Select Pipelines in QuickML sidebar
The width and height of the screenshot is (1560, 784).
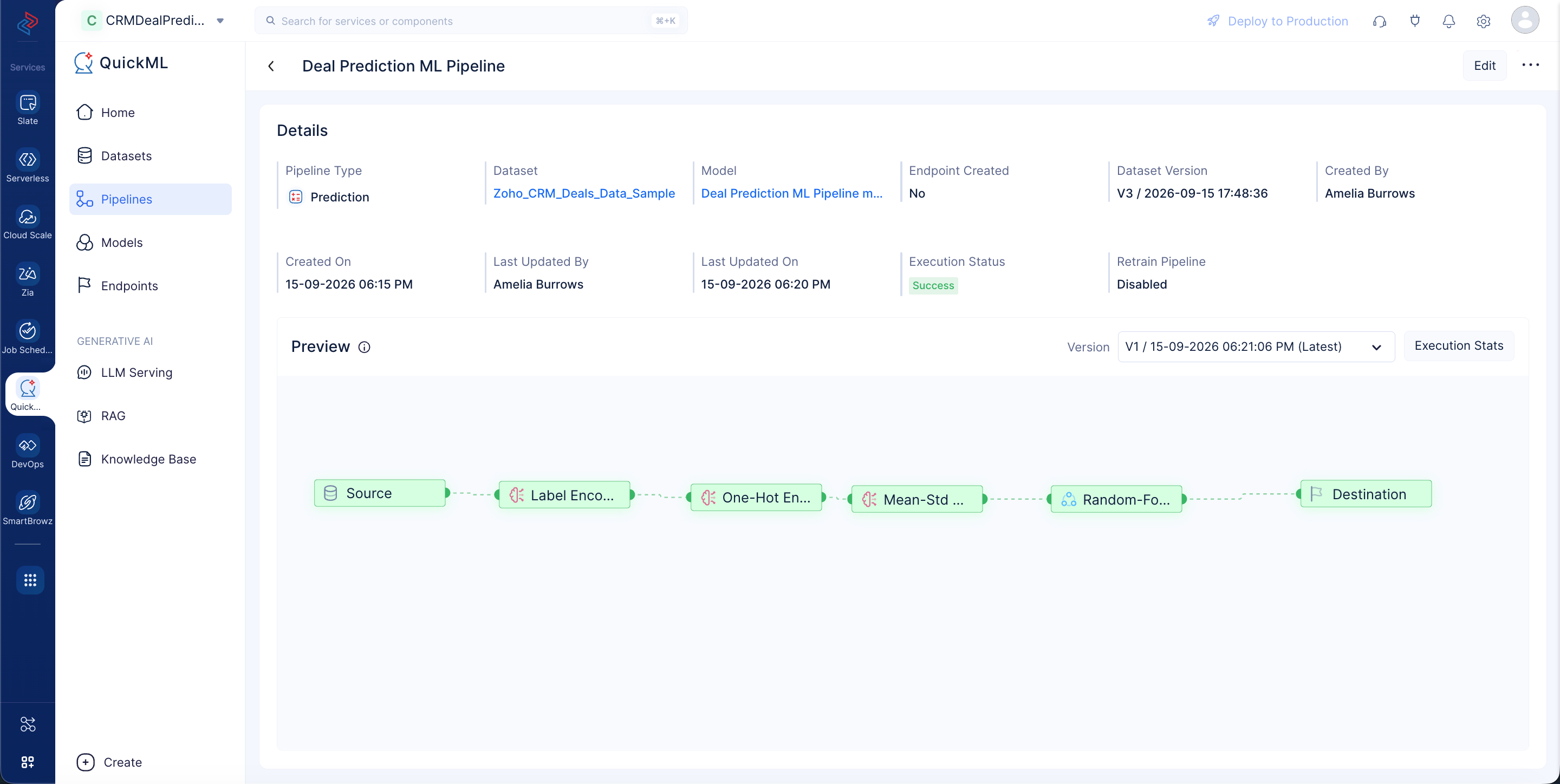[x=150, y=199]
